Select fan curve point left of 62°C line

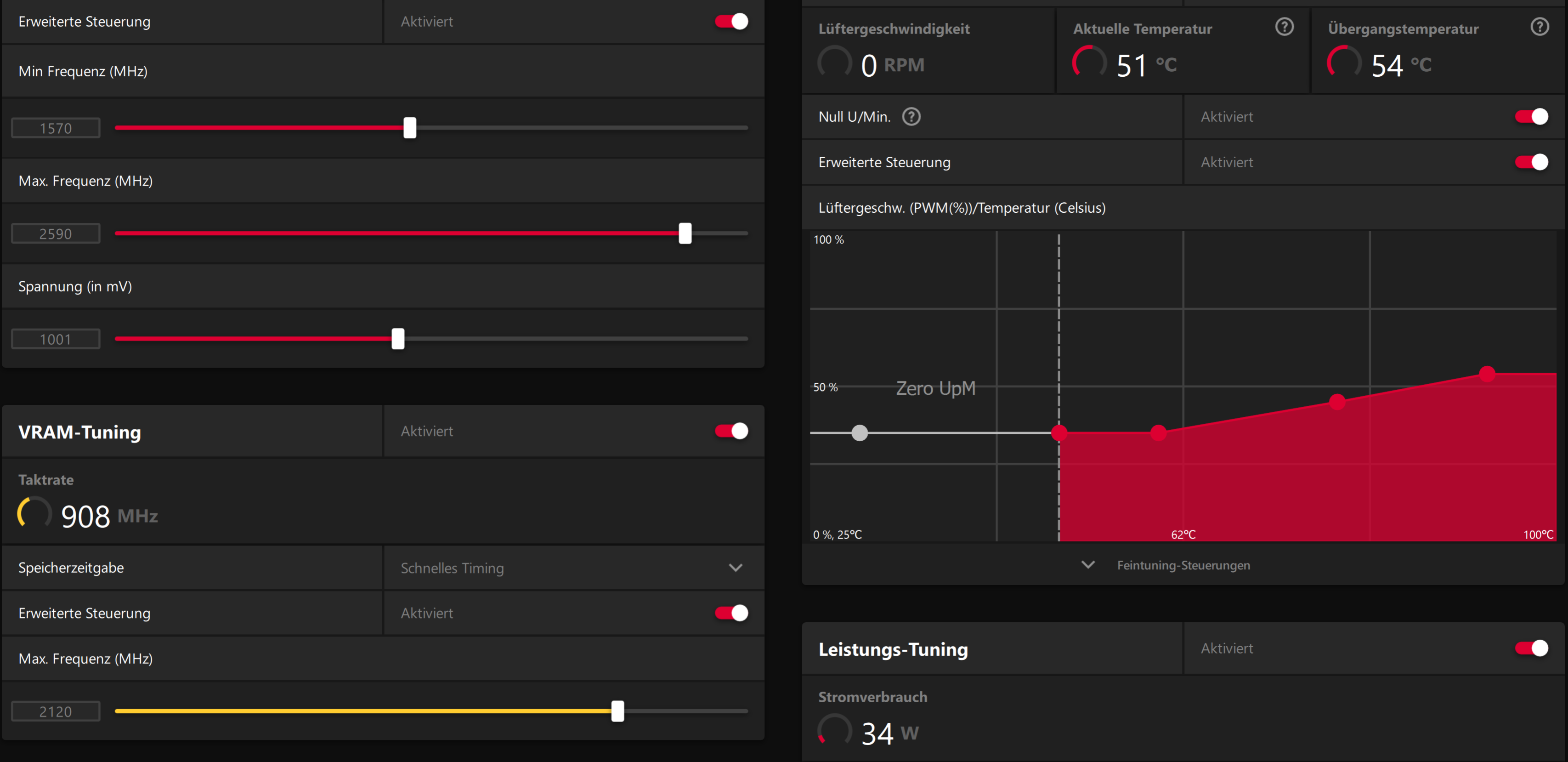point(1158,433)
